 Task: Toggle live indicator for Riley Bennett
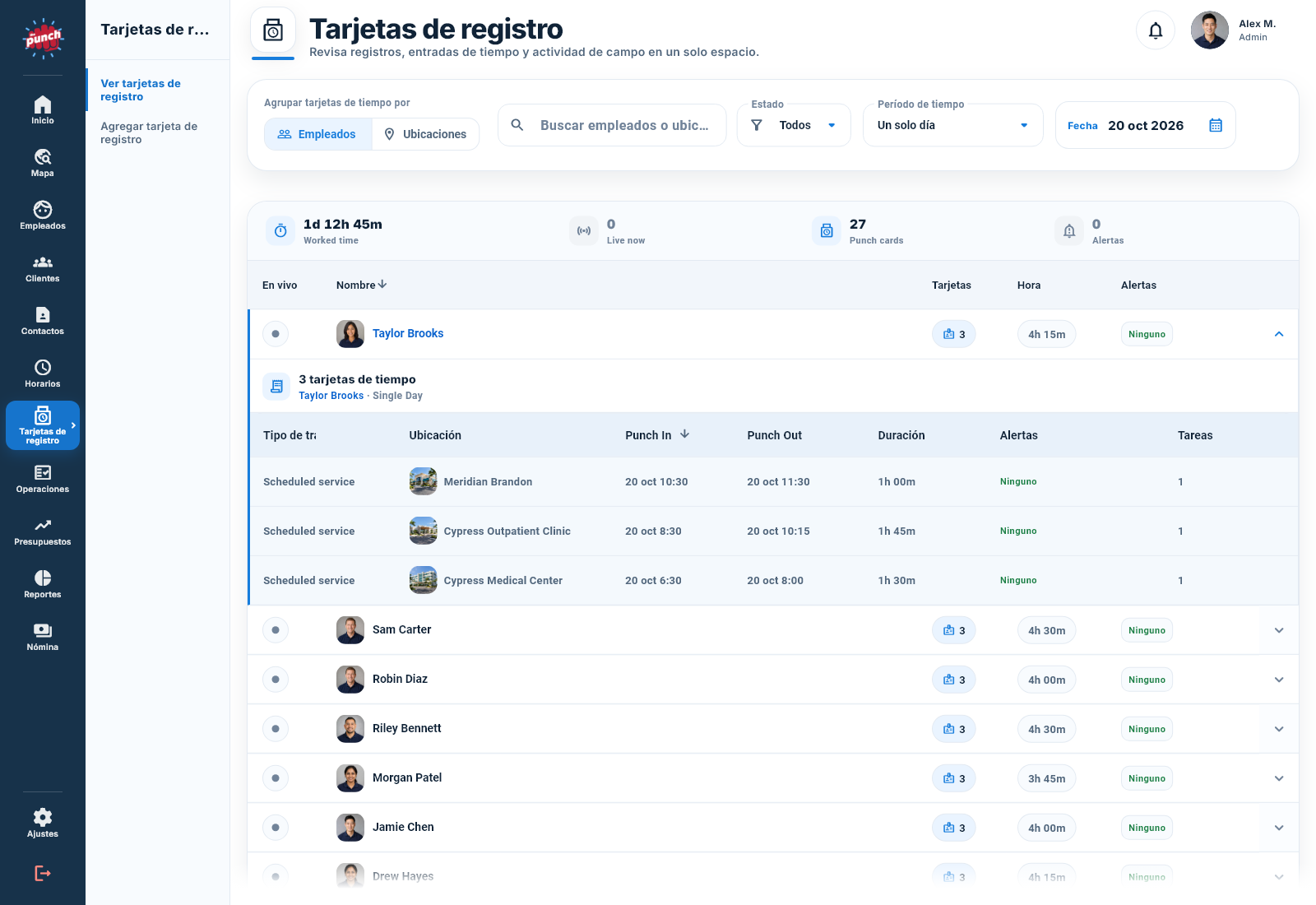276,729
